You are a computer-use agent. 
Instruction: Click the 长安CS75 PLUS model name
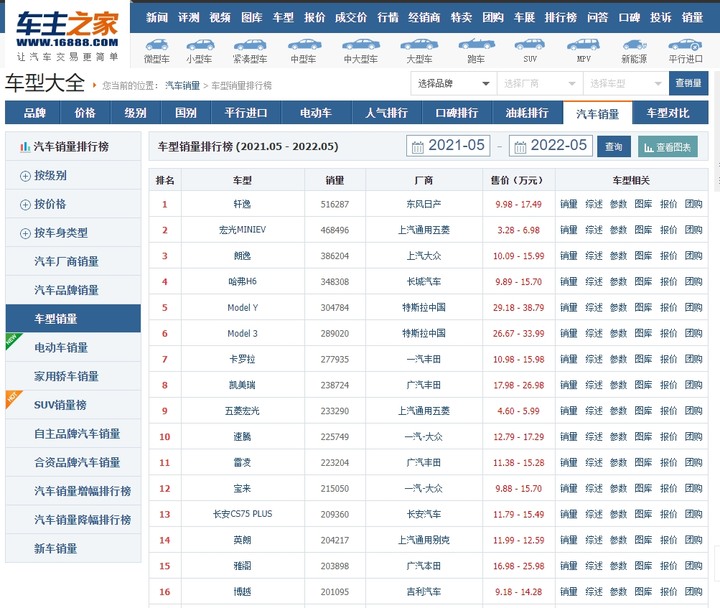[242, 514]
